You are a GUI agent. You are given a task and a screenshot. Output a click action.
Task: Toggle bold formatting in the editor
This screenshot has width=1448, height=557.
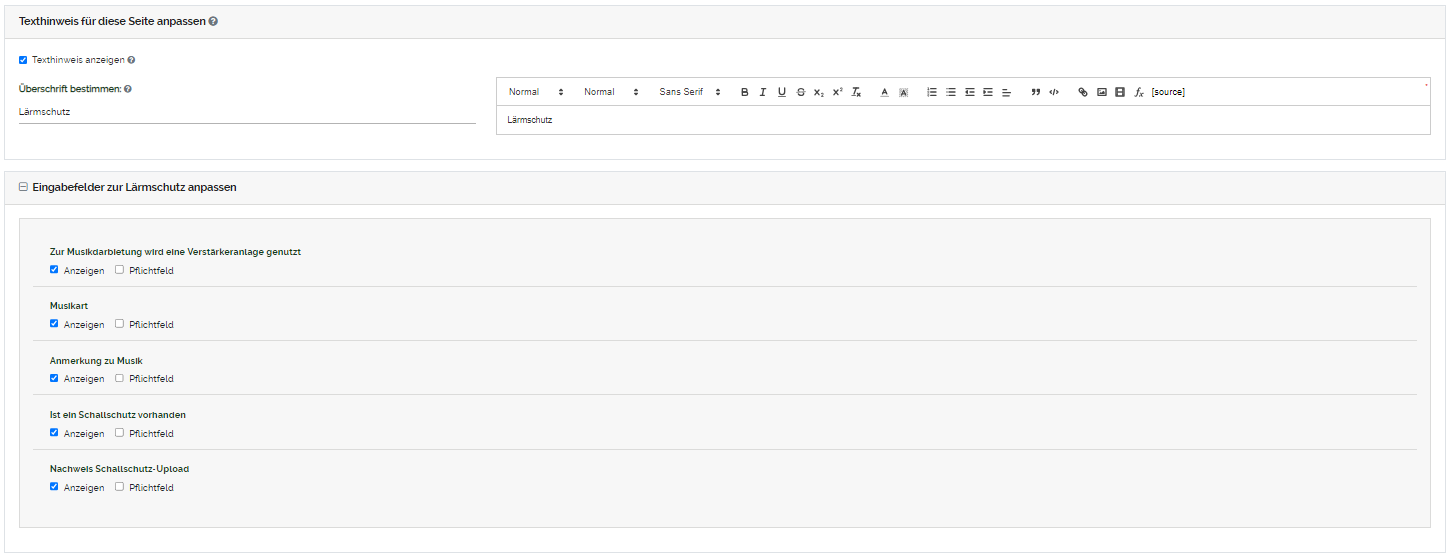744,92
